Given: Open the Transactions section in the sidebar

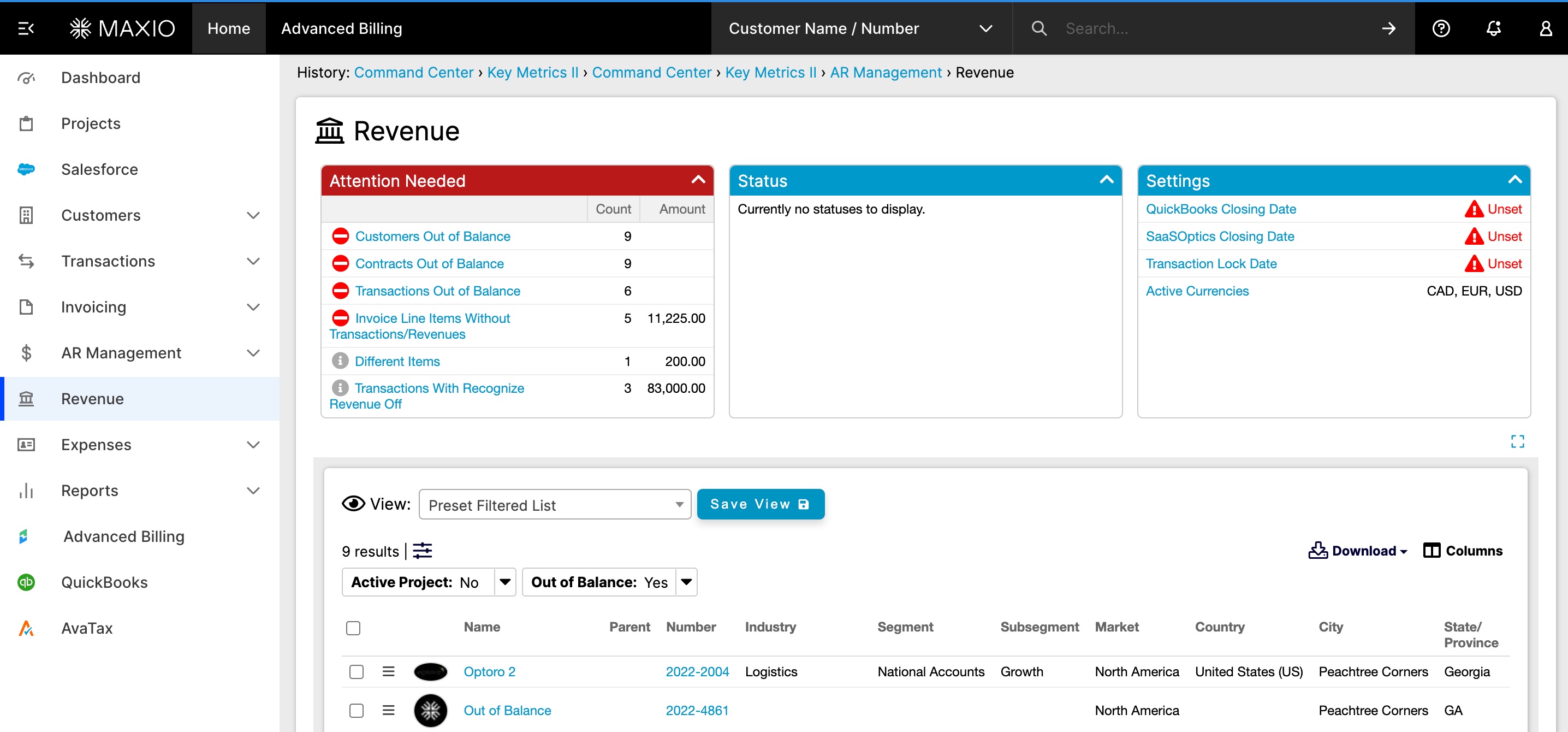Looking at the screenshot, I should (108, 261).
